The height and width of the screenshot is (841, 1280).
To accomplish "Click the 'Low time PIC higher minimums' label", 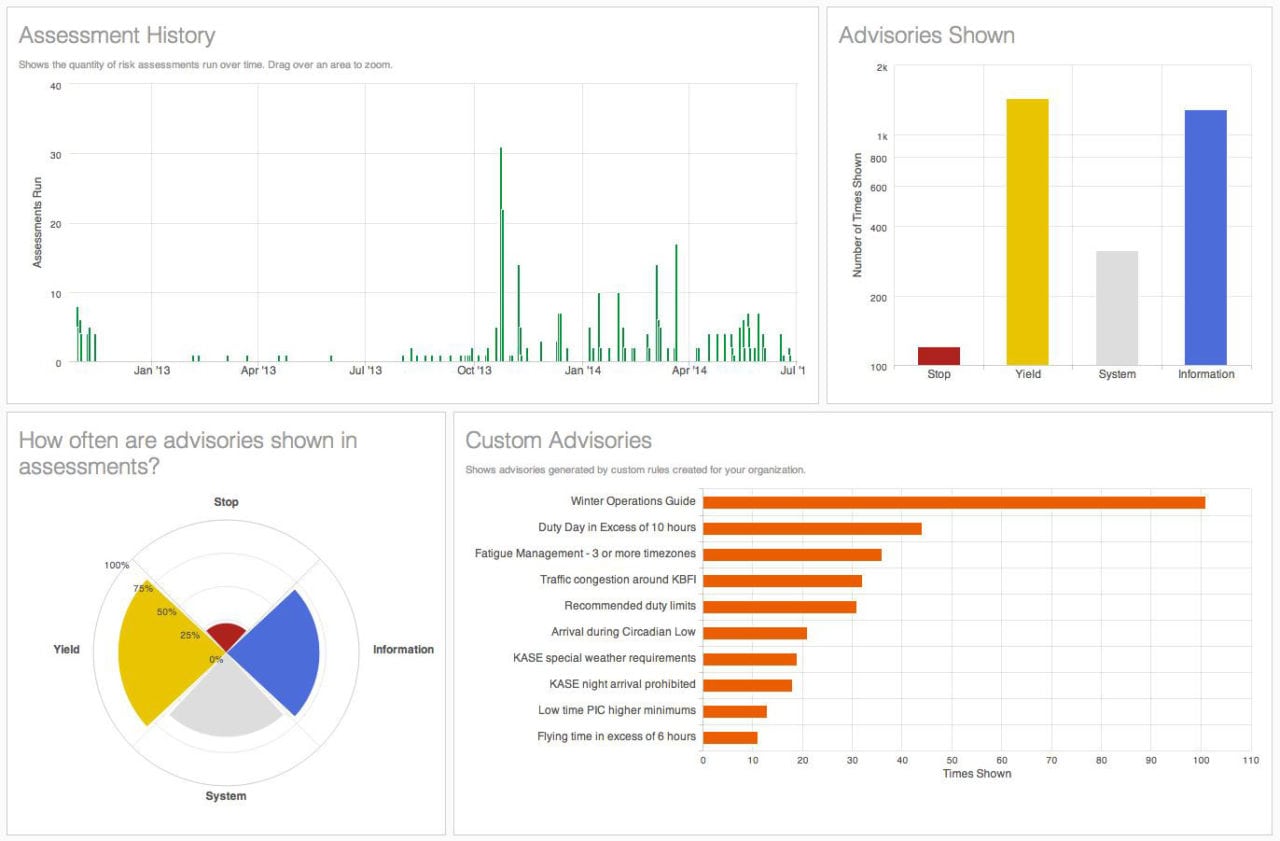I will pyautogui.click(x=617, y=710).
